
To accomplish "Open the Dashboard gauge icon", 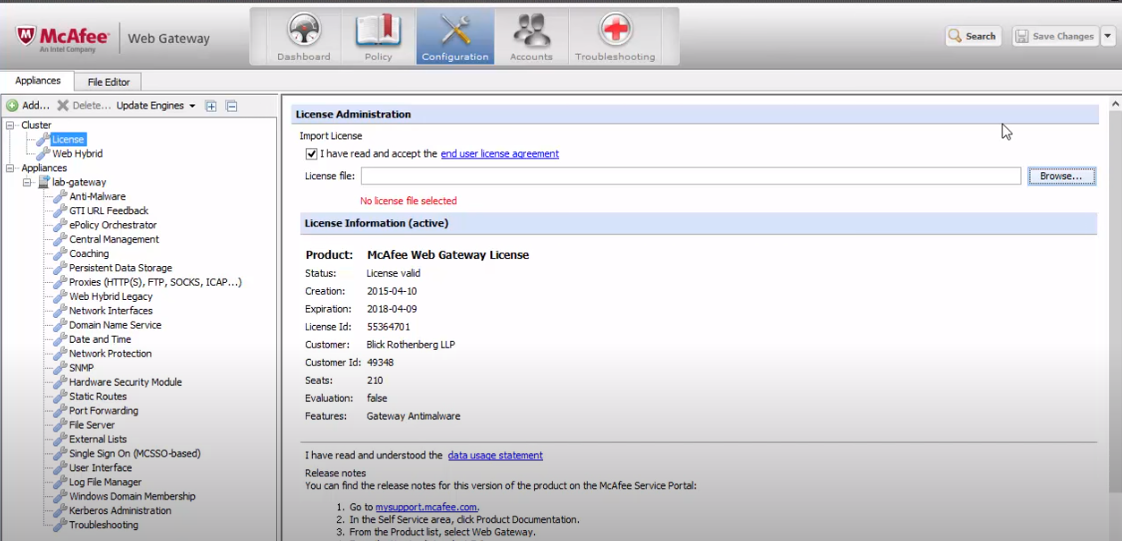I will point(303,31).
